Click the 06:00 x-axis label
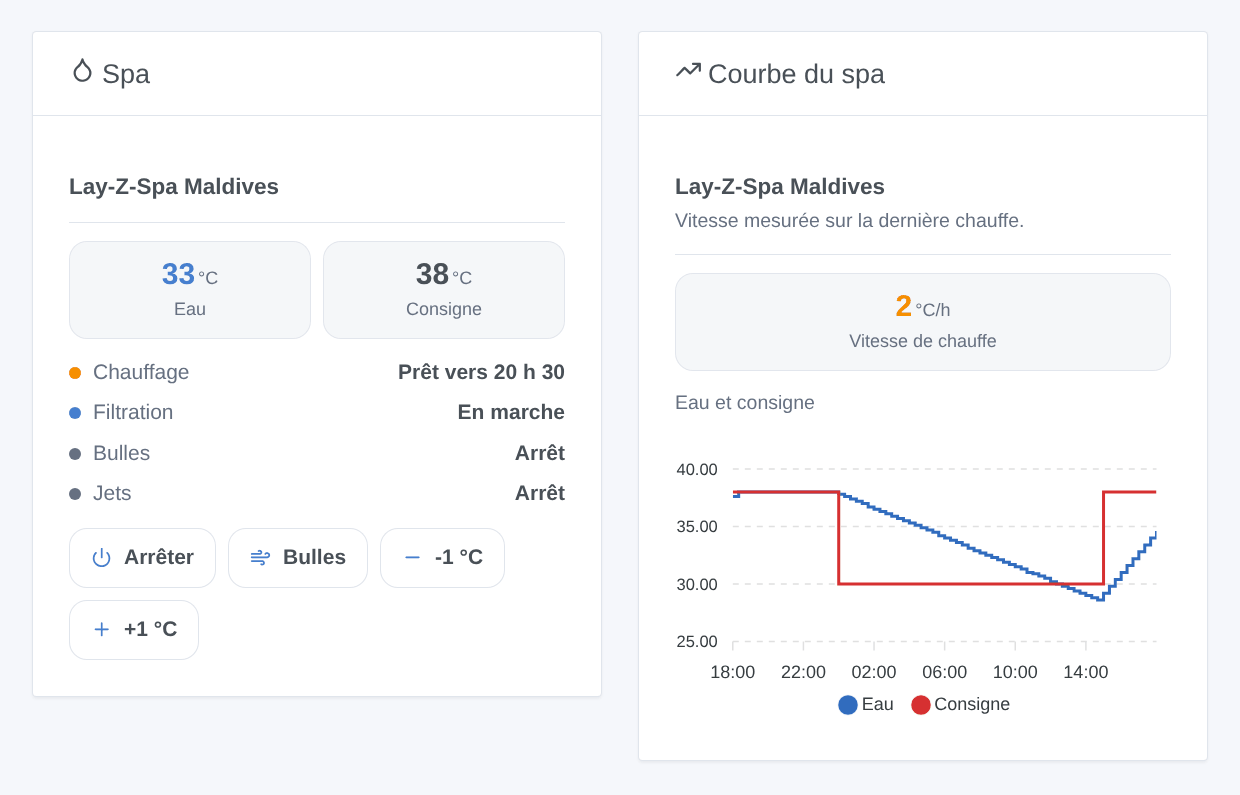Viewport: 1240px width, 795px height. (944, 672)
